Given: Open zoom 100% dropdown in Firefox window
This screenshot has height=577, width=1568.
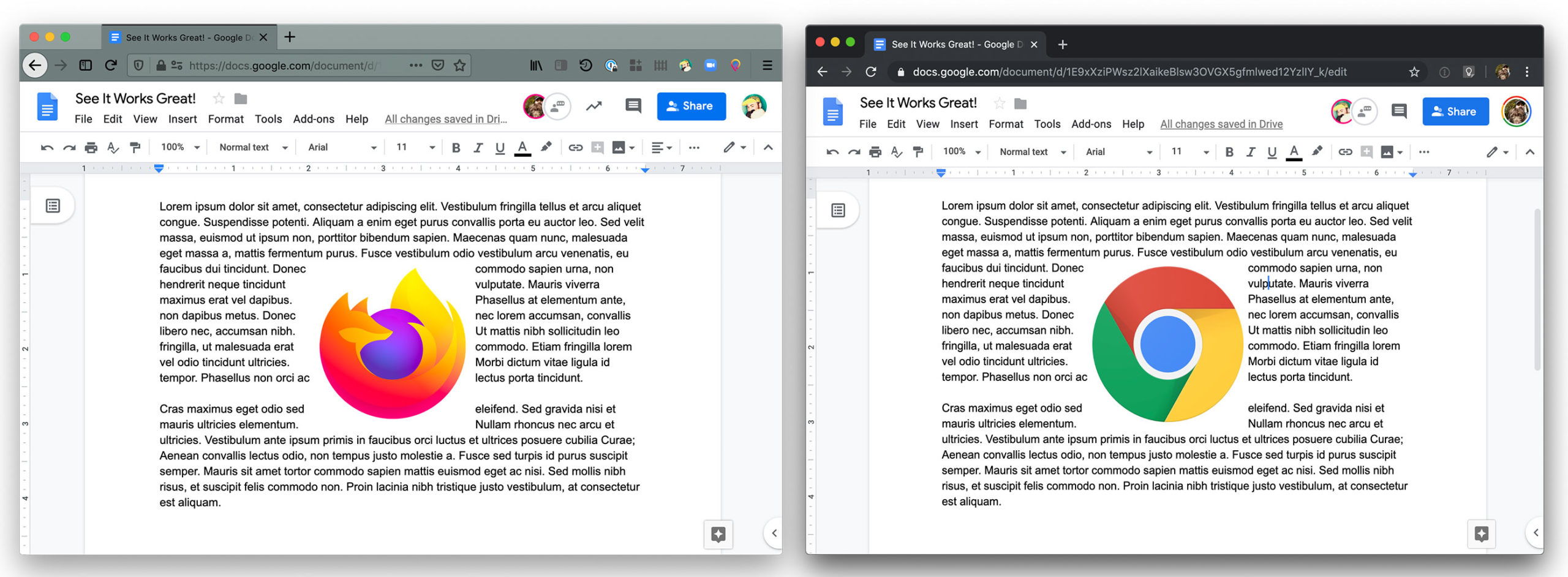Looking at the screenshot, I should tap(180, 147).
